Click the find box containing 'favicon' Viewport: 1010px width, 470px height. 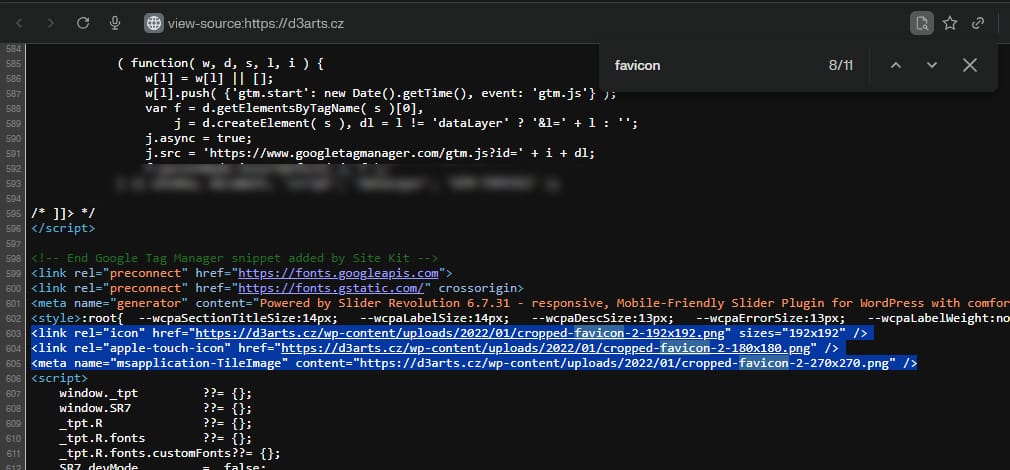click(700, 65)
